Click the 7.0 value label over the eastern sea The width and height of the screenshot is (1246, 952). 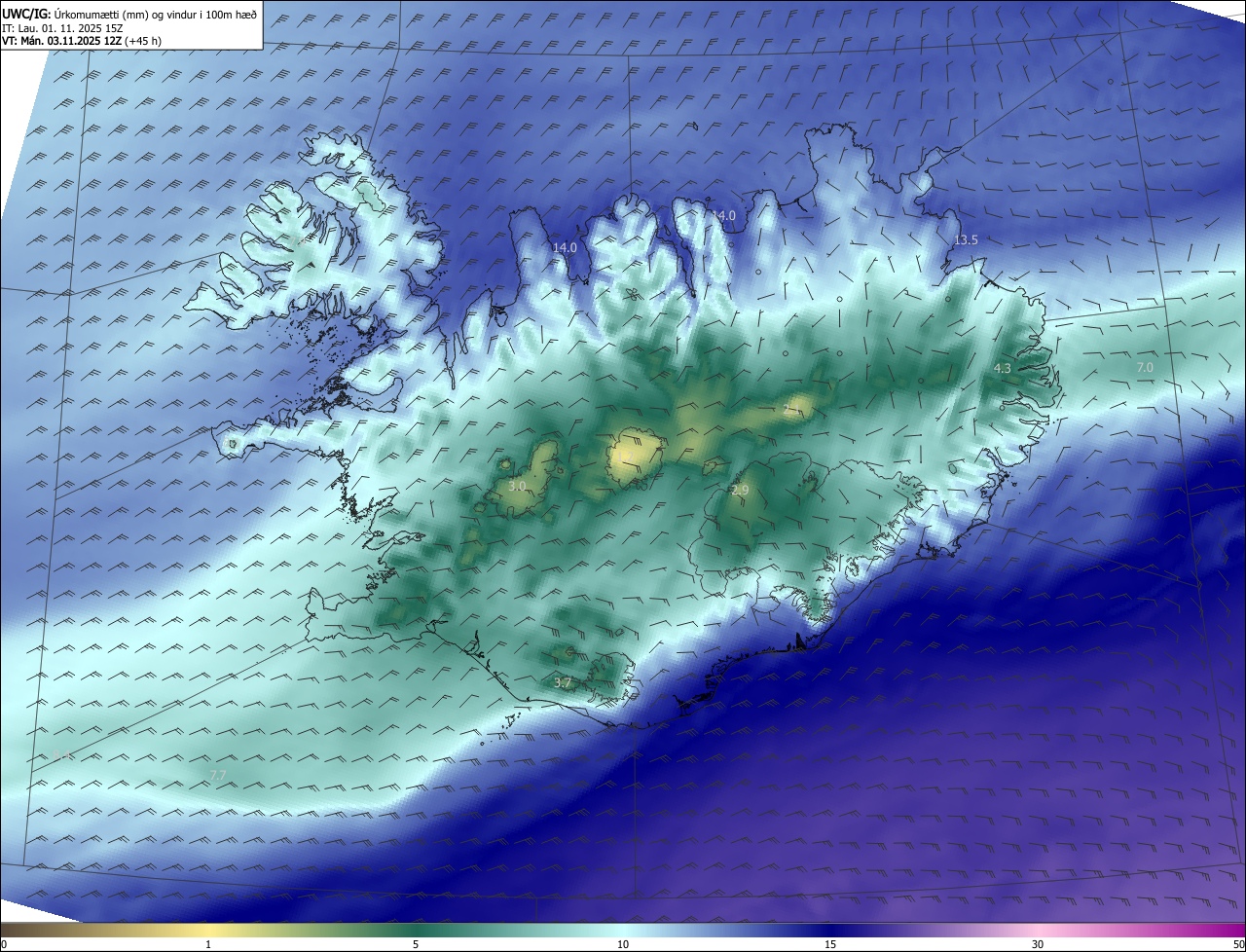(x=1145, y=368)
